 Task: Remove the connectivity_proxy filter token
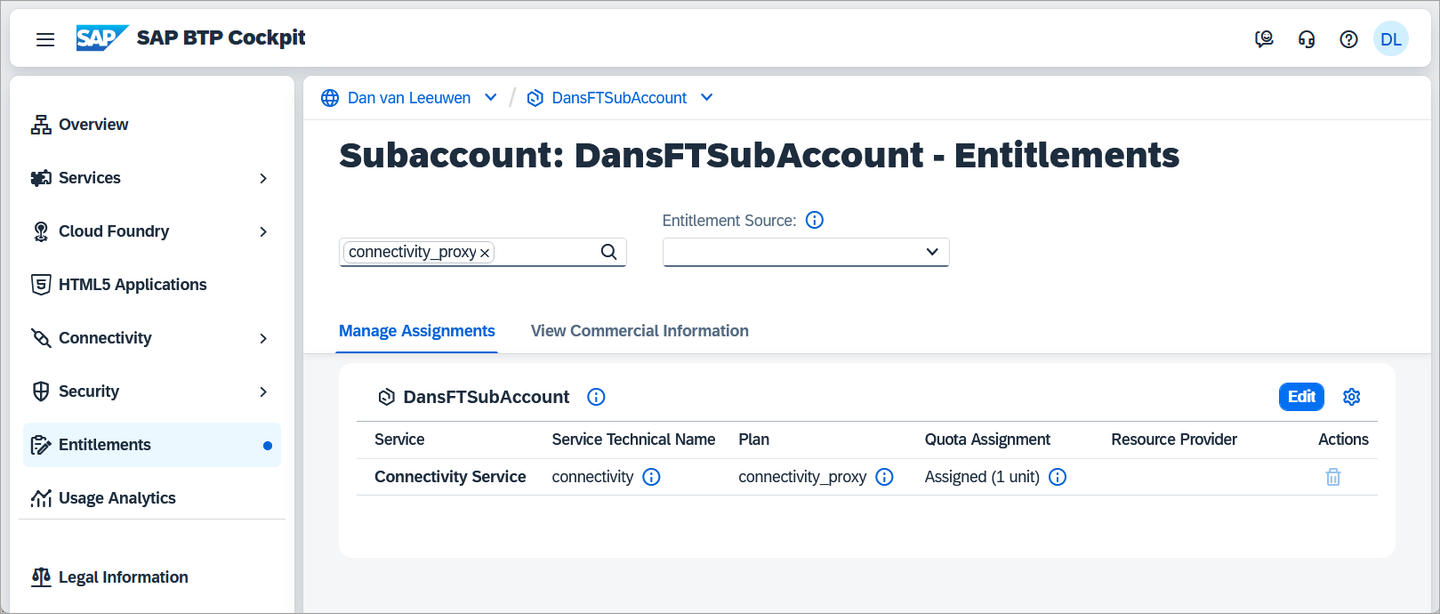pos(485,253)
